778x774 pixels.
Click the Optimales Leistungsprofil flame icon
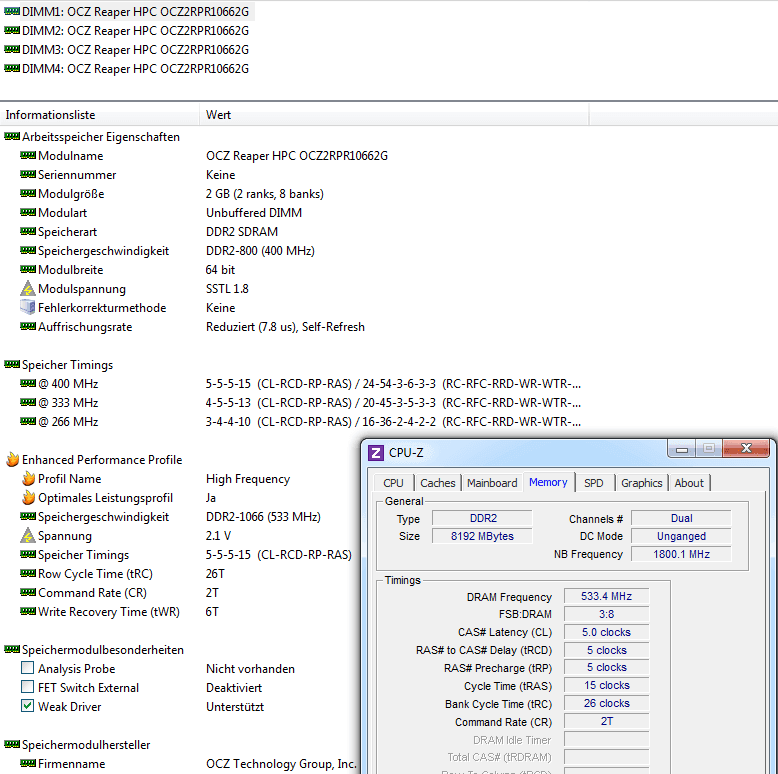28,497
